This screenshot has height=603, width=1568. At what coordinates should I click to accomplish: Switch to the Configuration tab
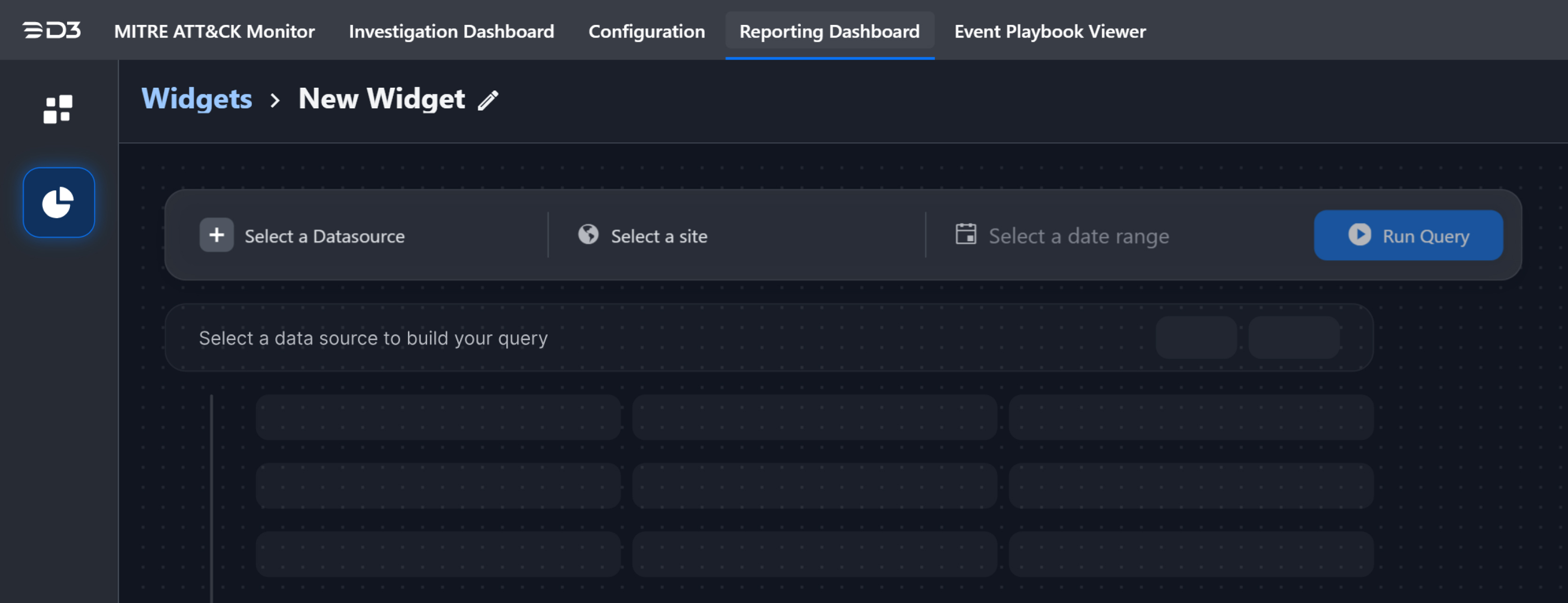[x=647, y=31]
